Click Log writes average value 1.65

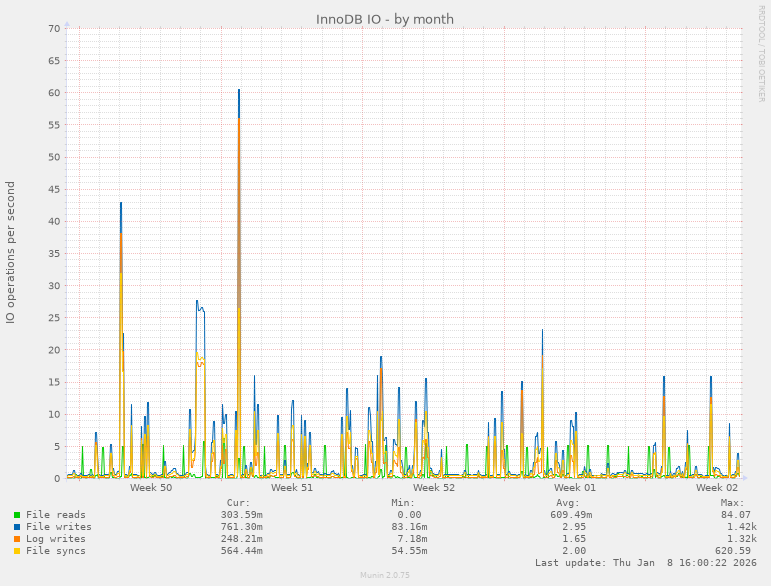[574, 539]
